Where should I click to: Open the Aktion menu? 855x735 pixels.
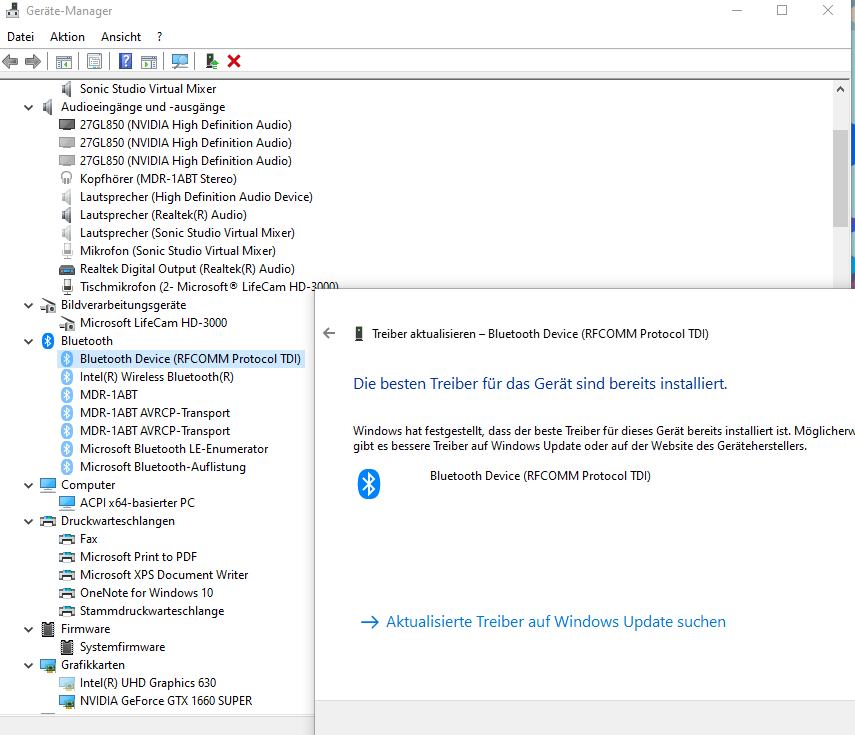pos(67,37)
